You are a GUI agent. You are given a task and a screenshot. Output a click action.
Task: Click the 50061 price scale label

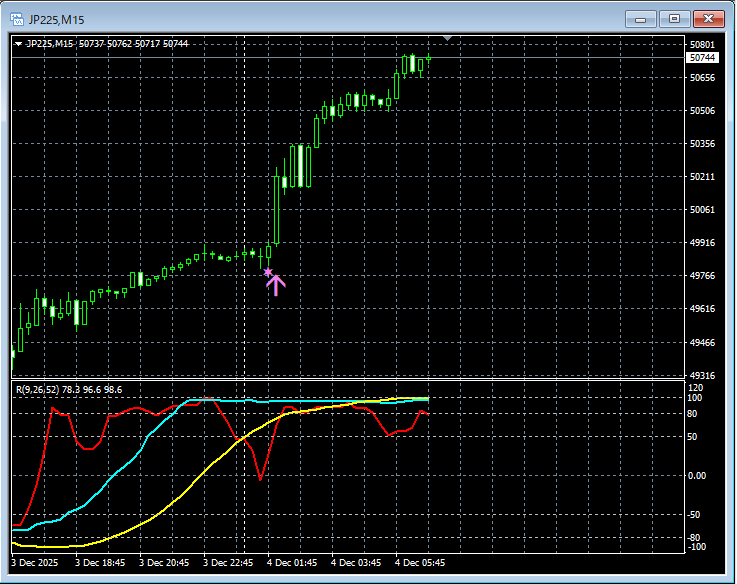pos(702,209)
